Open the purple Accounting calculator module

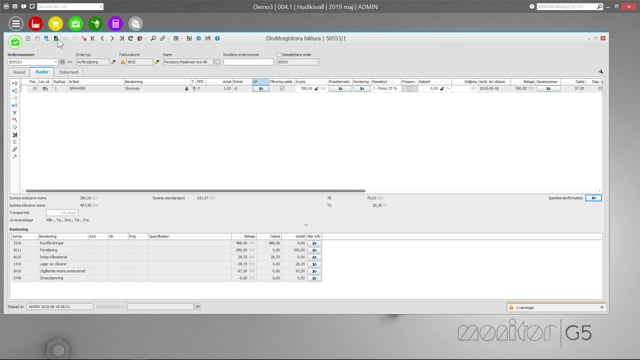pyautogui.click(x=116, y=24)
